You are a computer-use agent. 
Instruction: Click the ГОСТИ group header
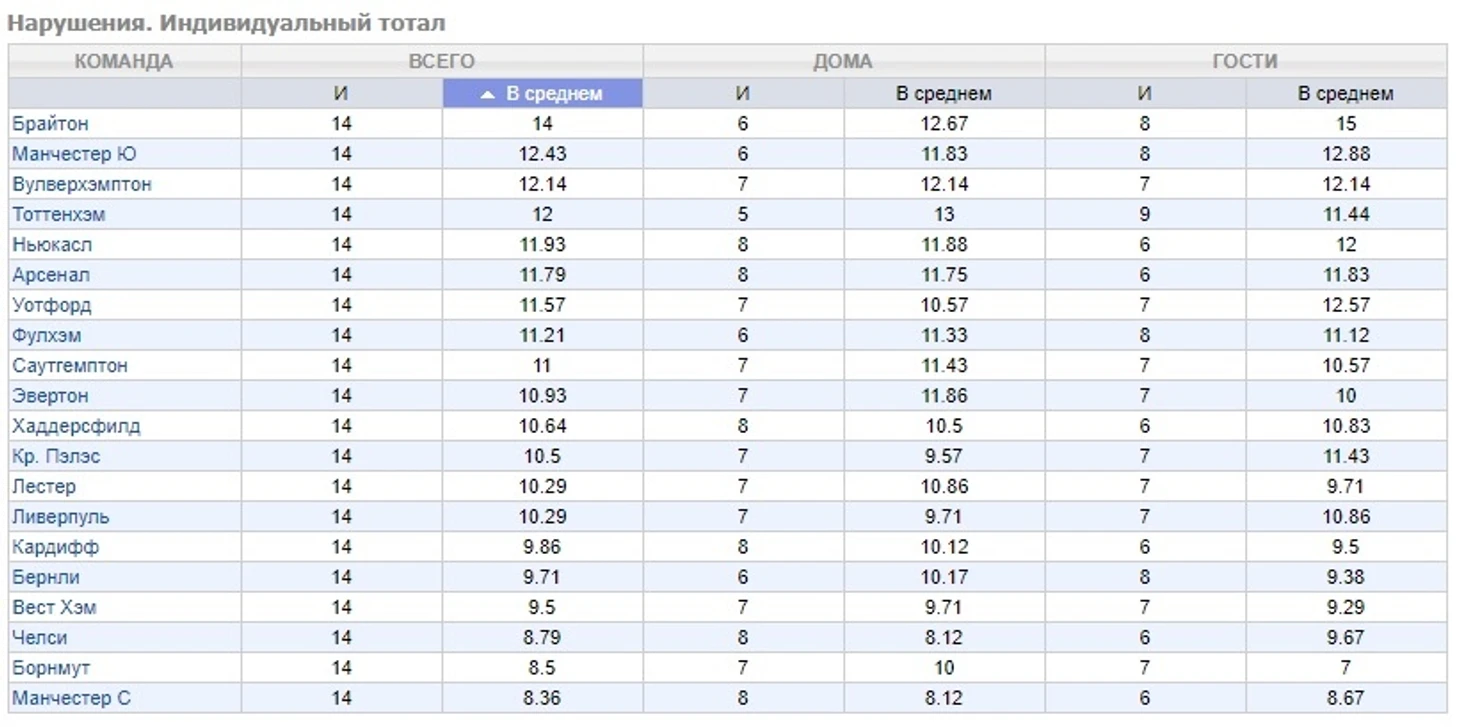(1245, 62)
